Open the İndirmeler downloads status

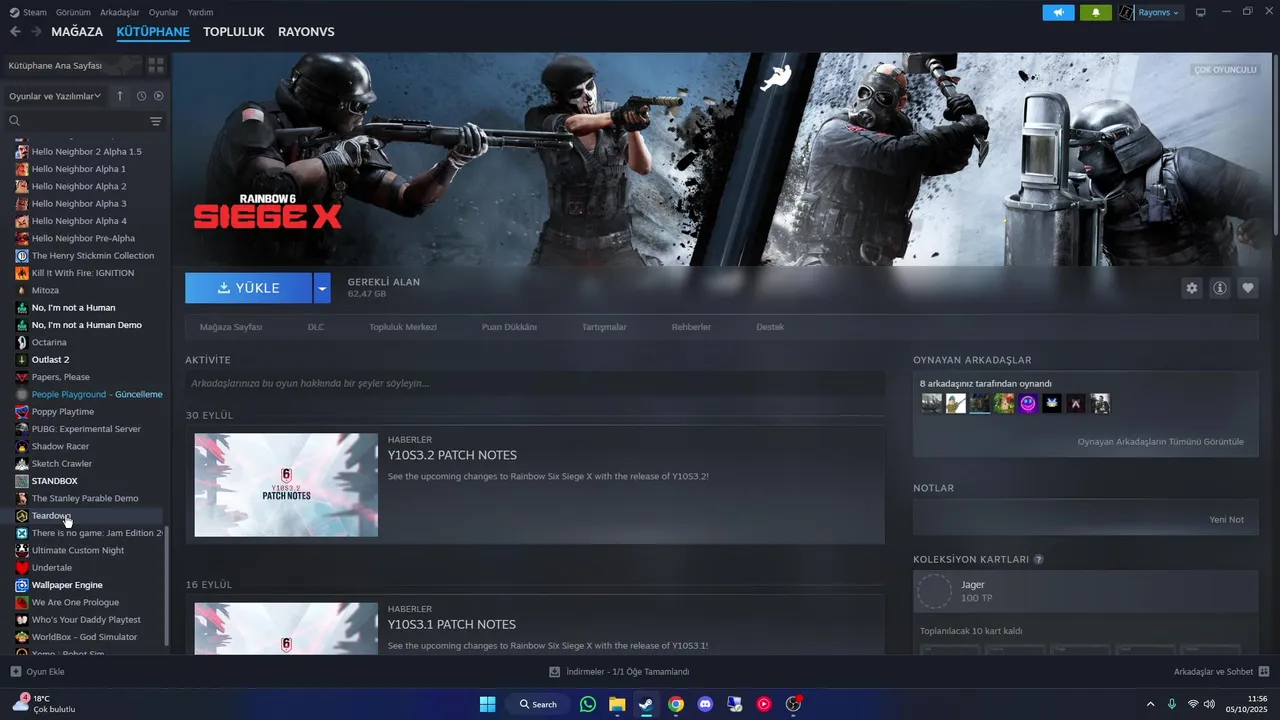[619, 672]
